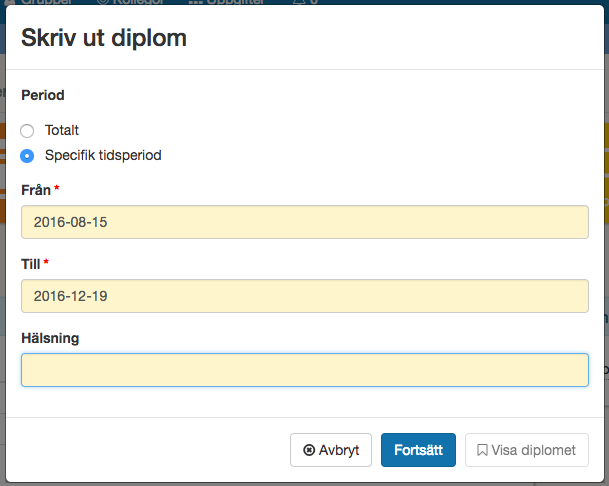Click the circled X icon in Avbryt
609x486 pixels.
309,450
